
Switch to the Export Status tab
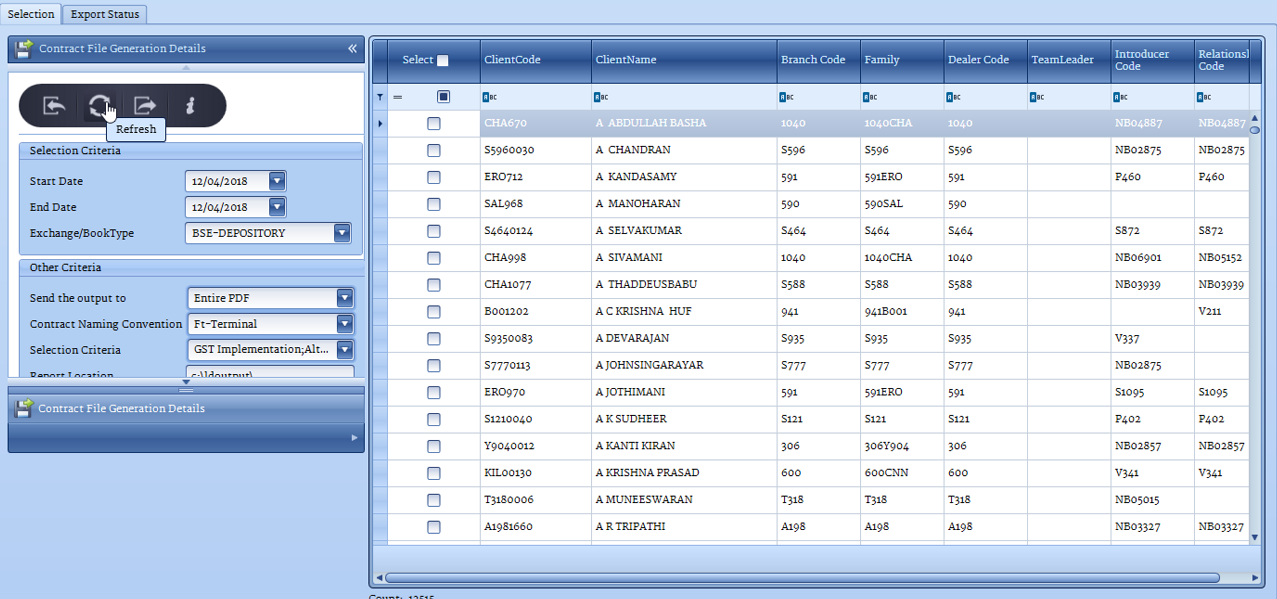point(105,14)
